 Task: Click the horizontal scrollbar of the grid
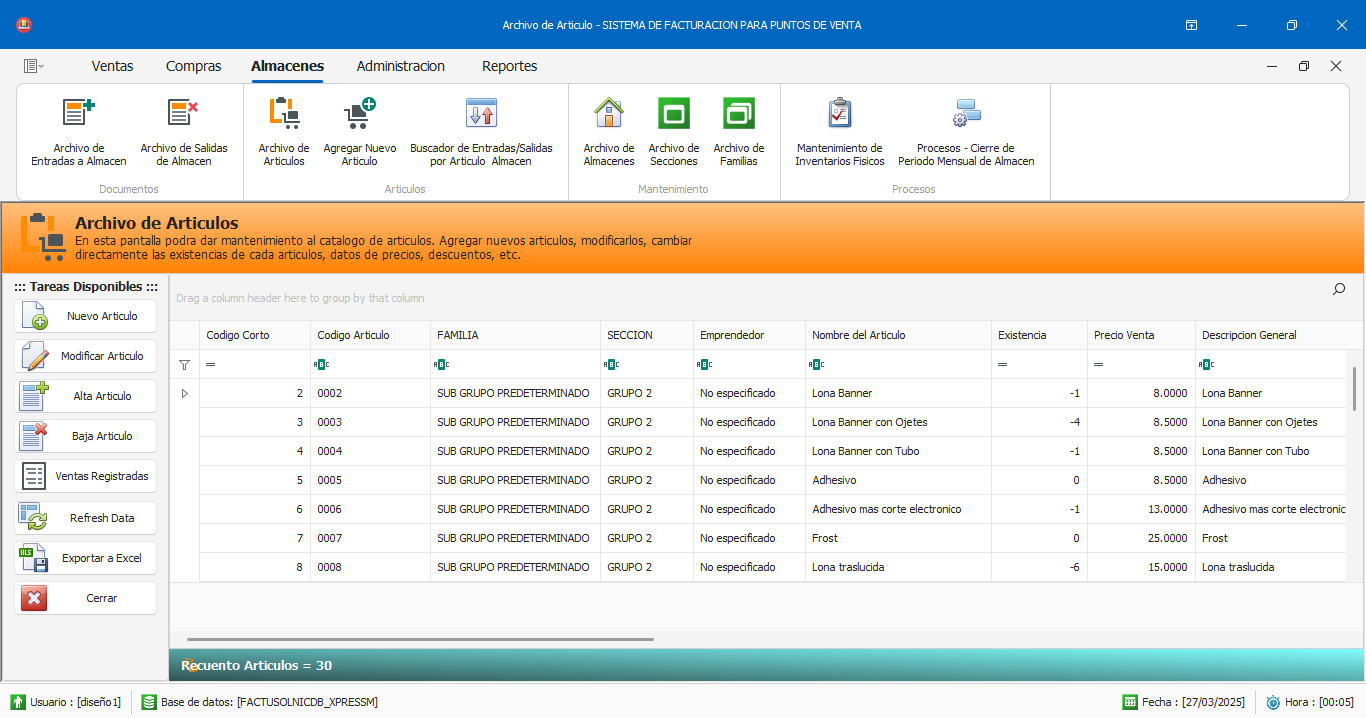(x=420, y=639)
